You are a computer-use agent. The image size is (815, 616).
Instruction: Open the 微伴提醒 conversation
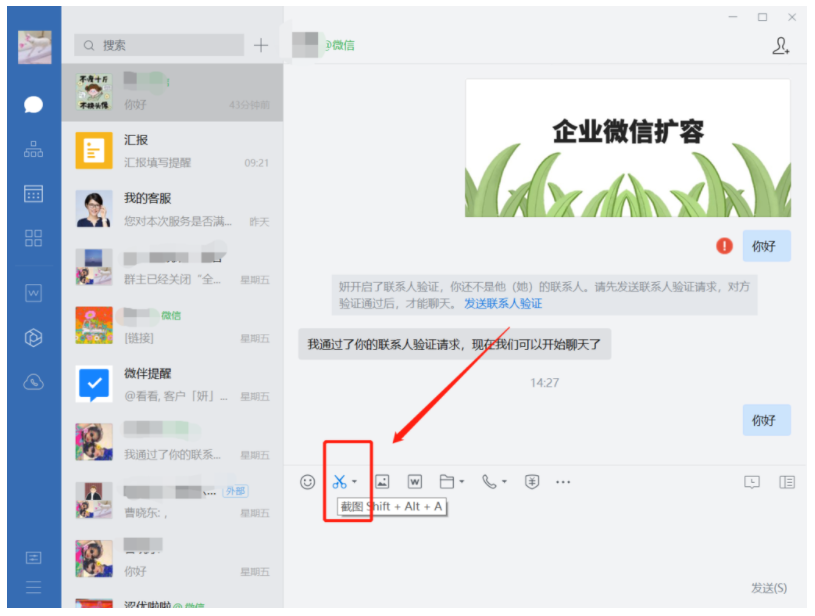173,384
